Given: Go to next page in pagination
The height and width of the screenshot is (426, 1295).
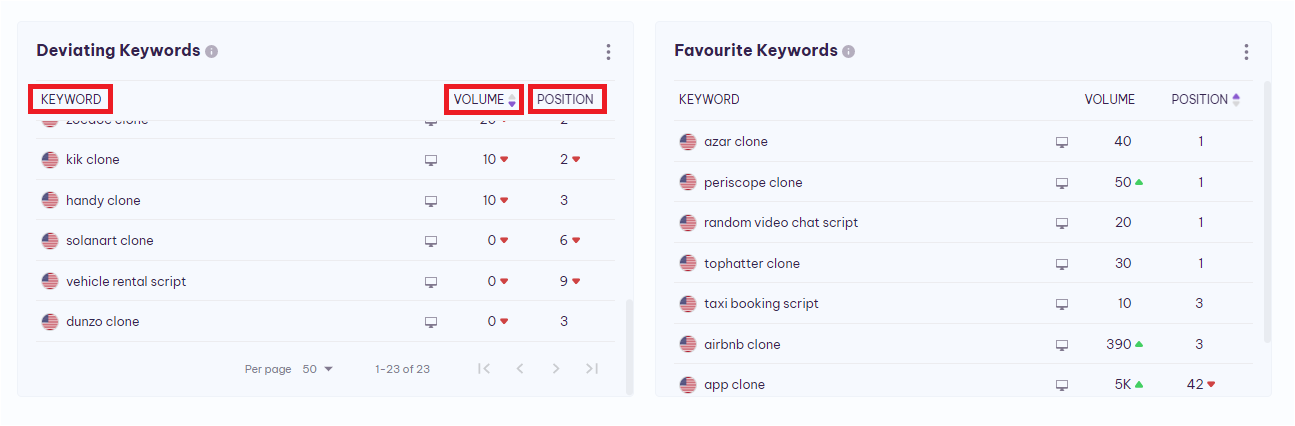Looking at the screenshot, I should click(556, 369).
